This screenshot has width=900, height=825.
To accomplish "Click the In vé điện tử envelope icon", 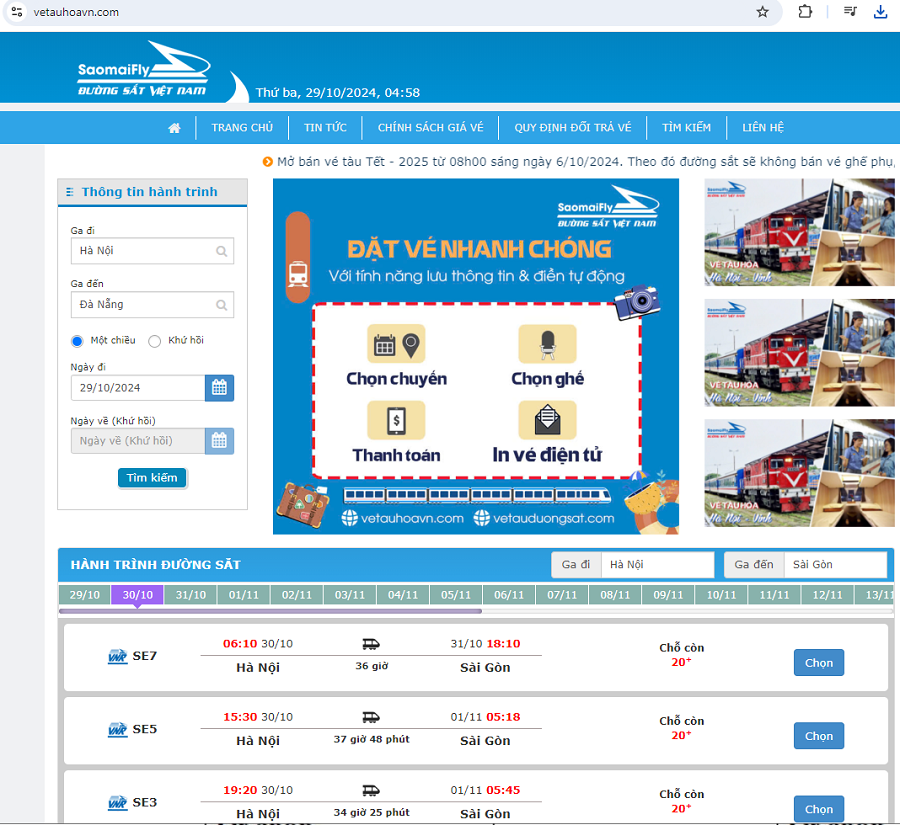I will point(548,420).
